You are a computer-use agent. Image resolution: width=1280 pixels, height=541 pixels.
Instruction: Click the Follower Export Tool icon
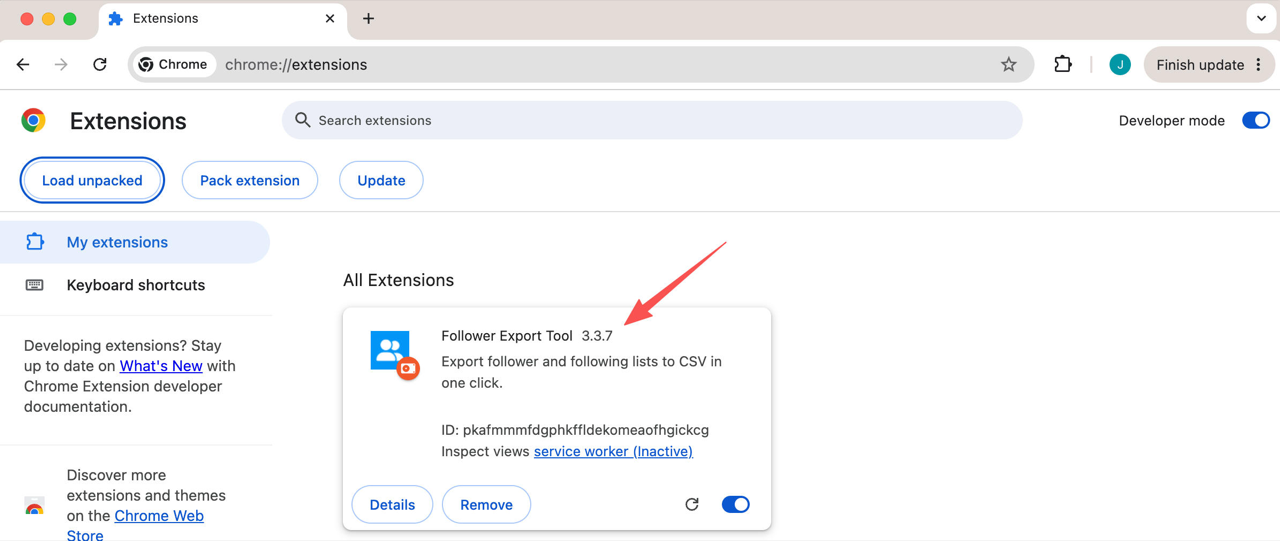pos(394,355)
